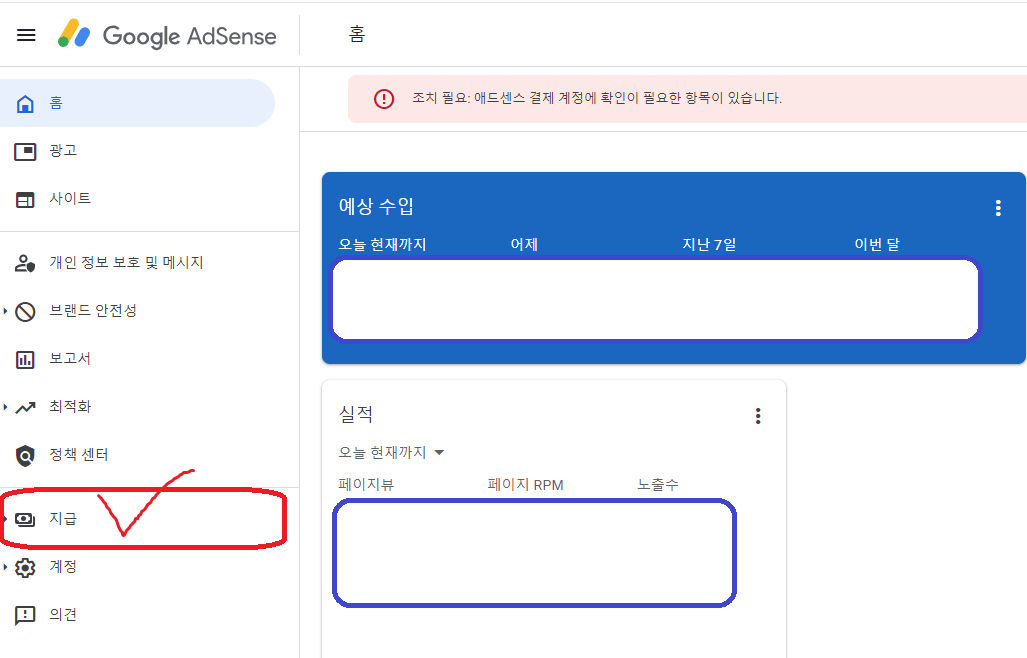Open the 광고 section icon
This screenshot has width=1027, height=658.
(28, 150)
